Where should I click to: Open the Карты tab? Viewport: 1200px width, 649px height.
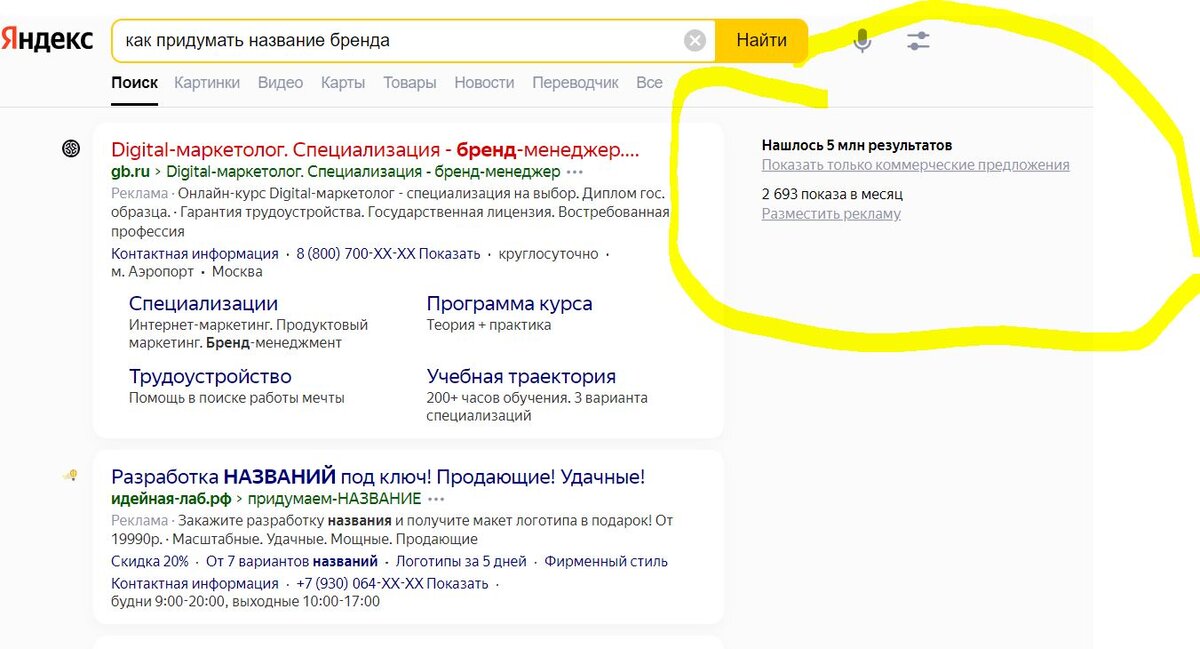tap(343, 83)
